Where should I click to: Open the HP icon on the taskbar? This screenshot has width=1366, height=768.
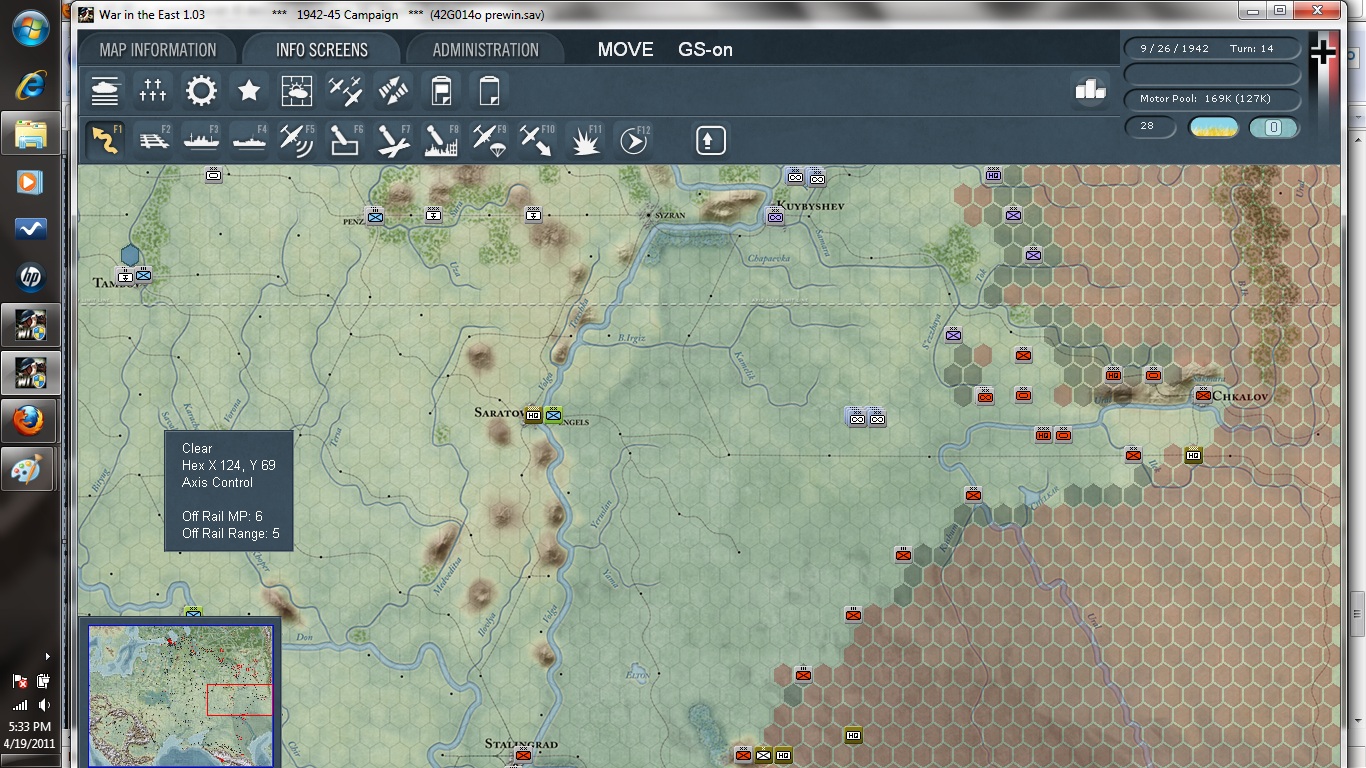pyautogui.click(x=30, y=277)
